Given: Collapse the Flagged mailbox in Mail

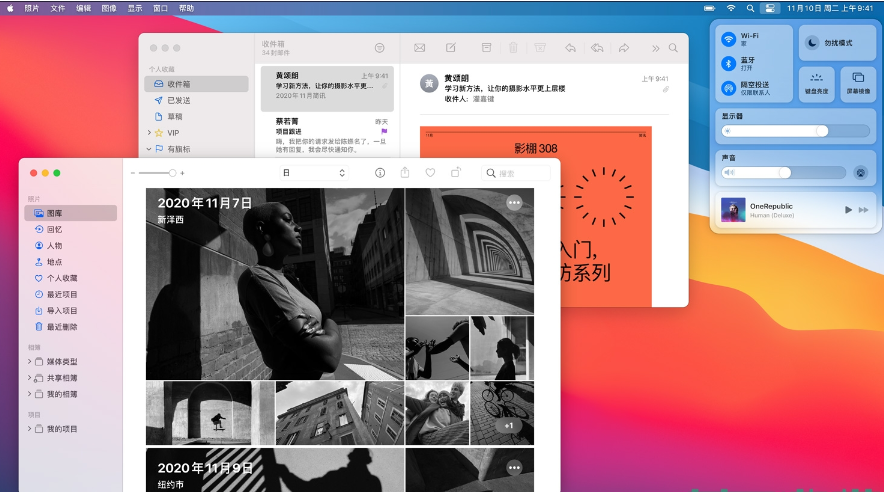Looking at the screenshot, I should (149, 149).
